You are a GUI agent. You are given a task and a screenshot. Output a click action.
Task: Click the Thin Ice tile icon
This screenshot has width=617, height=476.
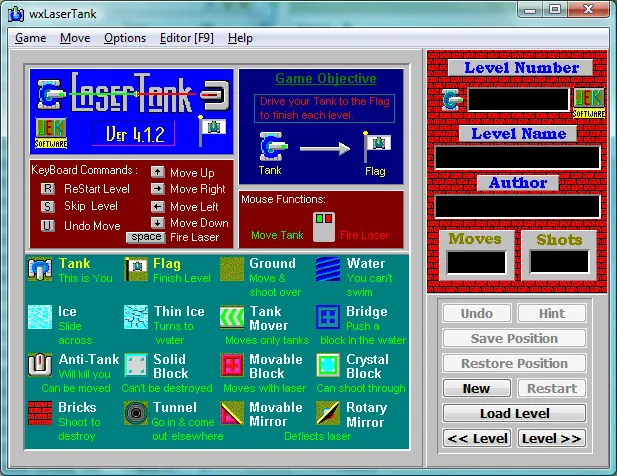tap(136, 317)
